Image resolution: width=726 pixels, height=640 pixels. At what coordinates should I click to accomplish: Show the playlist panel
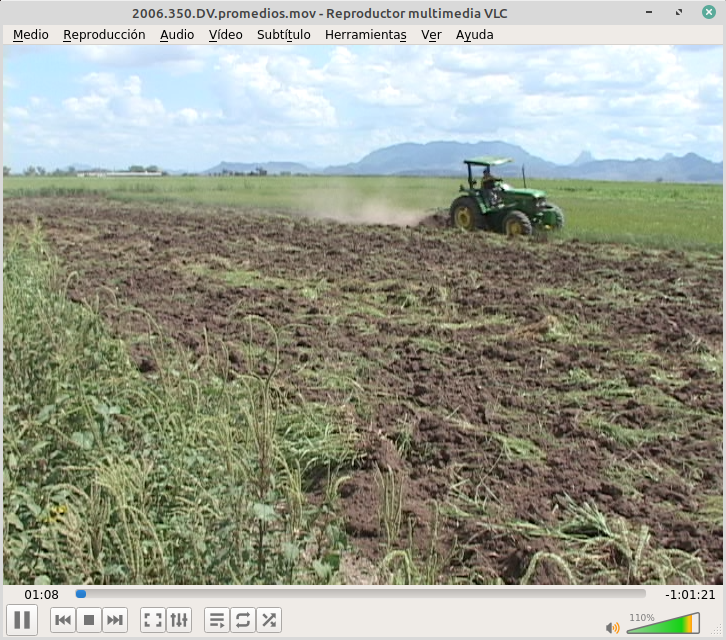click(216, 621)
